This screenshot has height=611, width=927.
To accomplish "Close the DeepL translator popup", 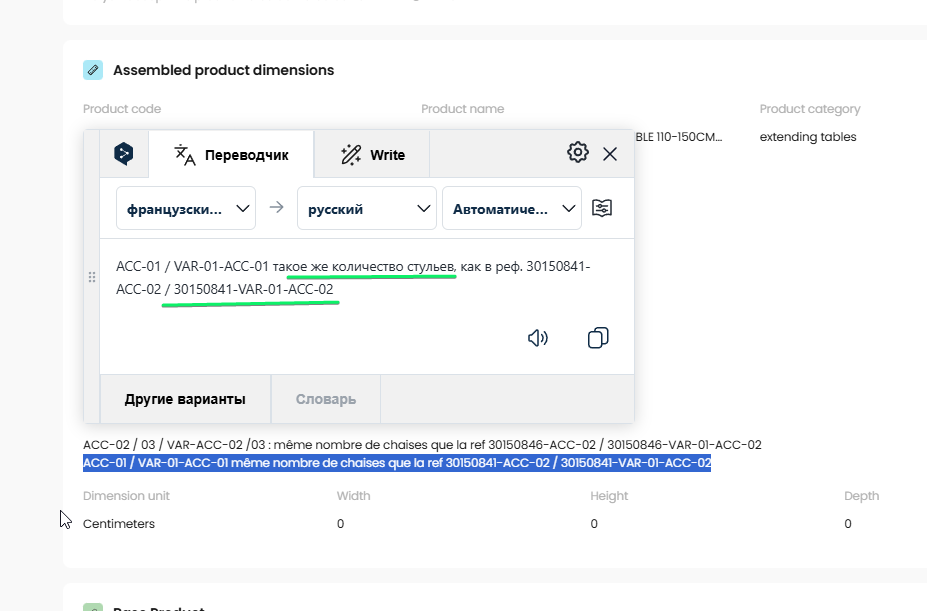I will 610,154.
